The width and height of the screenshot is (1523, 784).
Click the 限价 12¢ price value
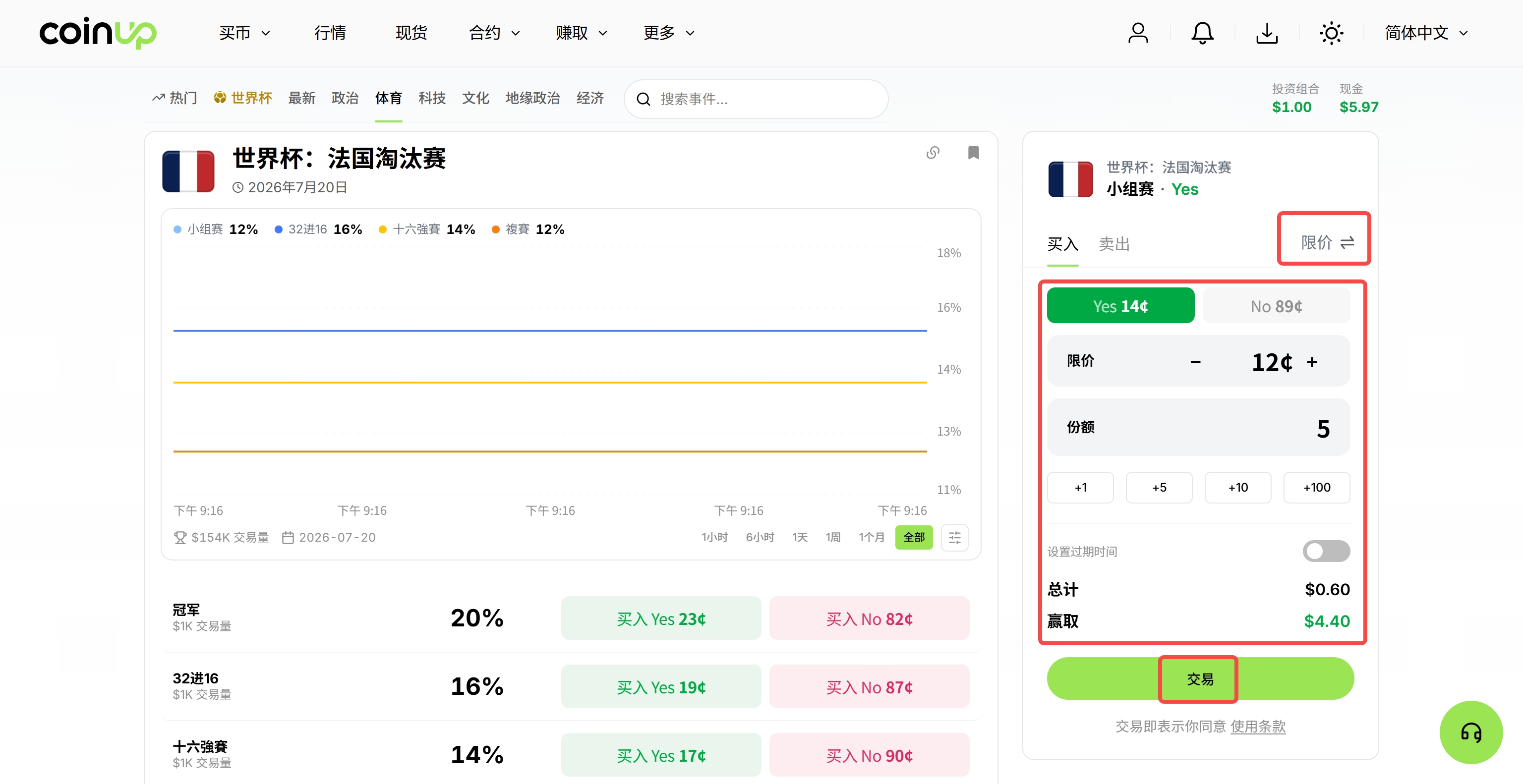pyautogui.click(x=1272, y=362)
